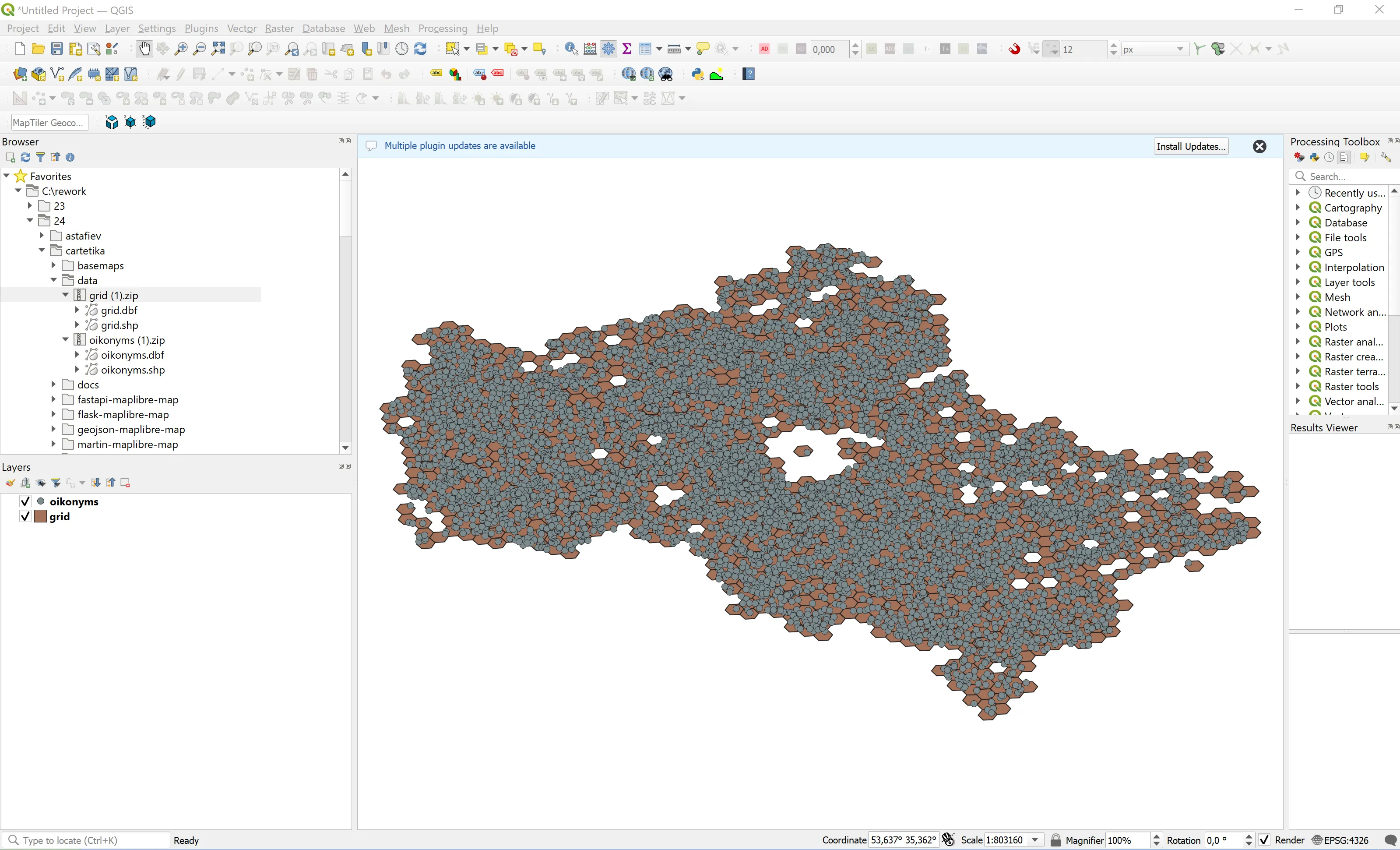This screenshot has height=850, width=1400.
Task: Click Save Project floppy icon
Action: point(56,49)
